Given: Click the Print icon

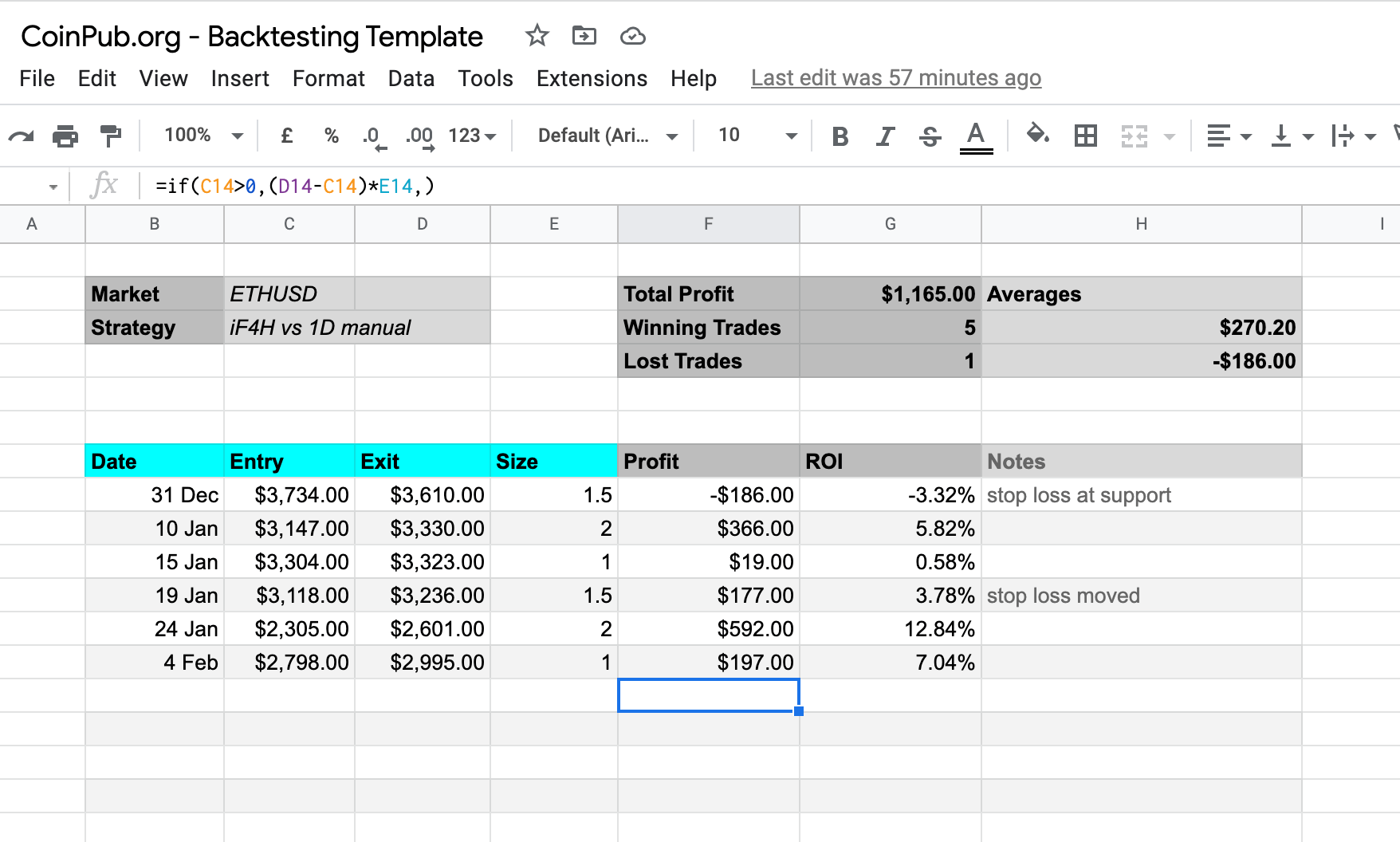Looking at the screenshot, I should click(65, 136).
